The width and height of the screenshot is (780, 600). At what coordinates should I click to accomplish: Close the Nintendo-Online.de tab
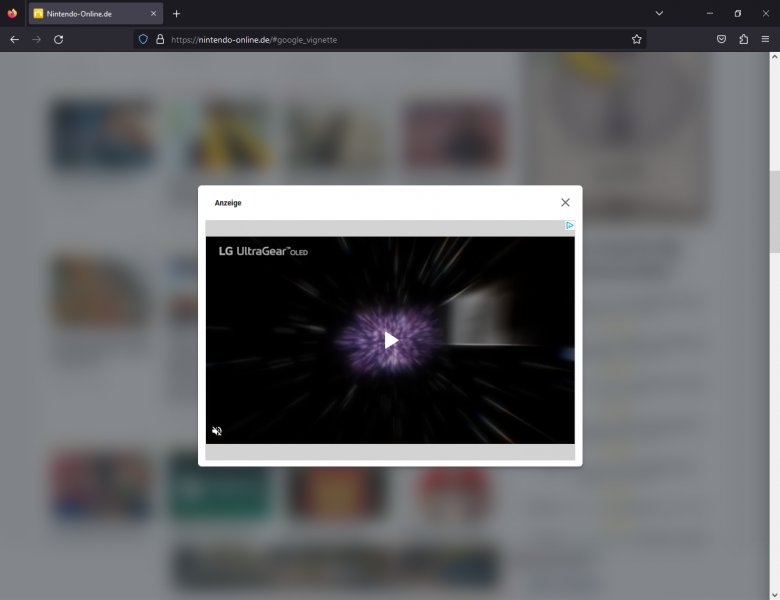pyautogui.click(x=153, y=14)
